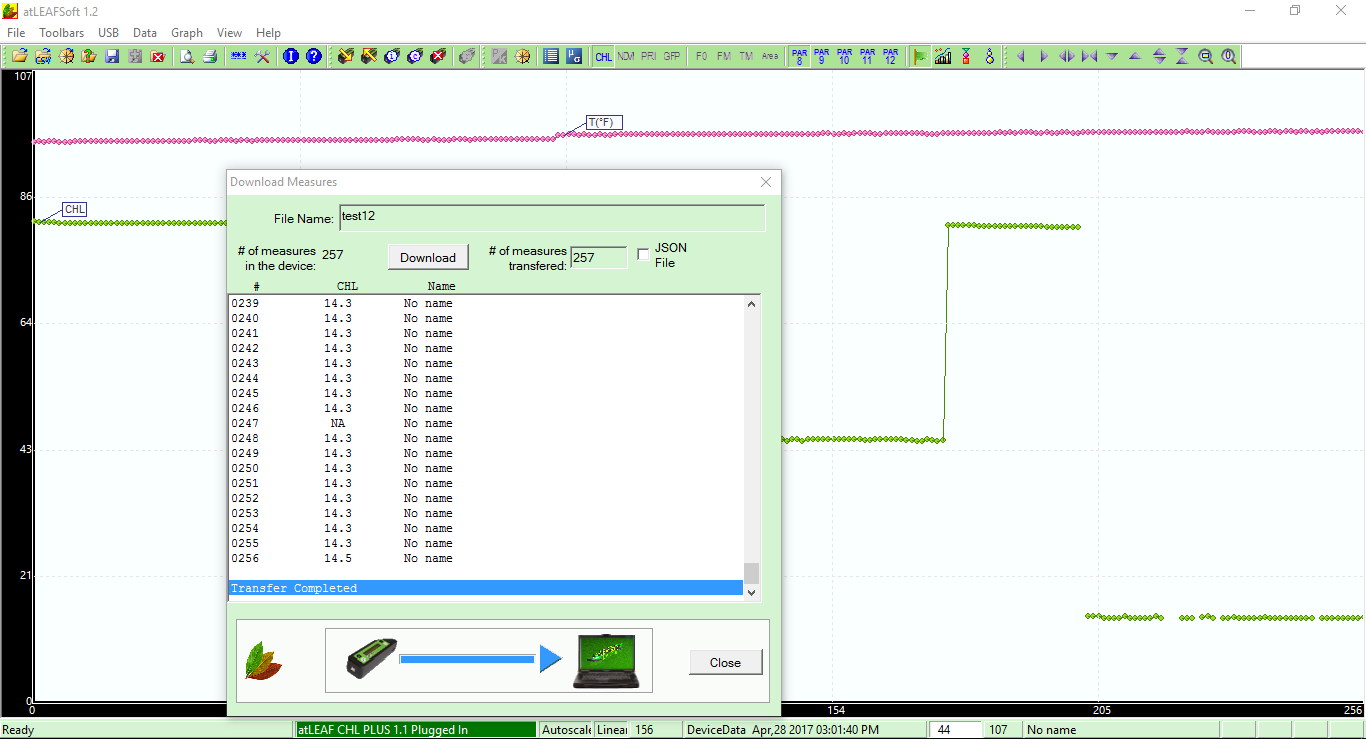Viewport: 1366px width, 739px height.
Task: Click the list scrollbar down arrow
Action: coord(752,592)
